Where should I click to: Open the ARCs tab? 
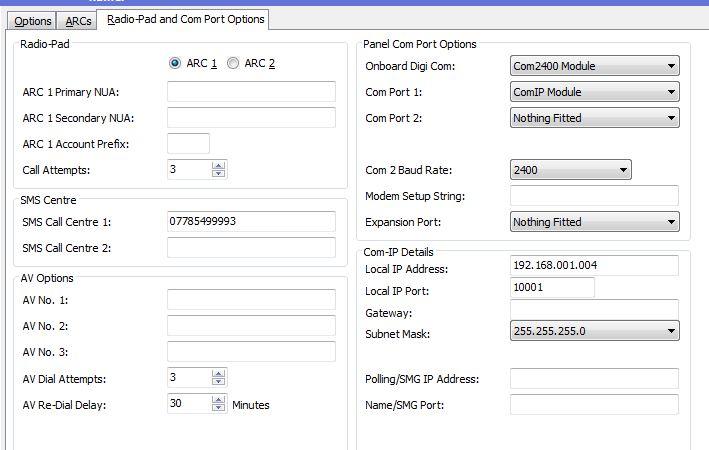click(77, 21)
